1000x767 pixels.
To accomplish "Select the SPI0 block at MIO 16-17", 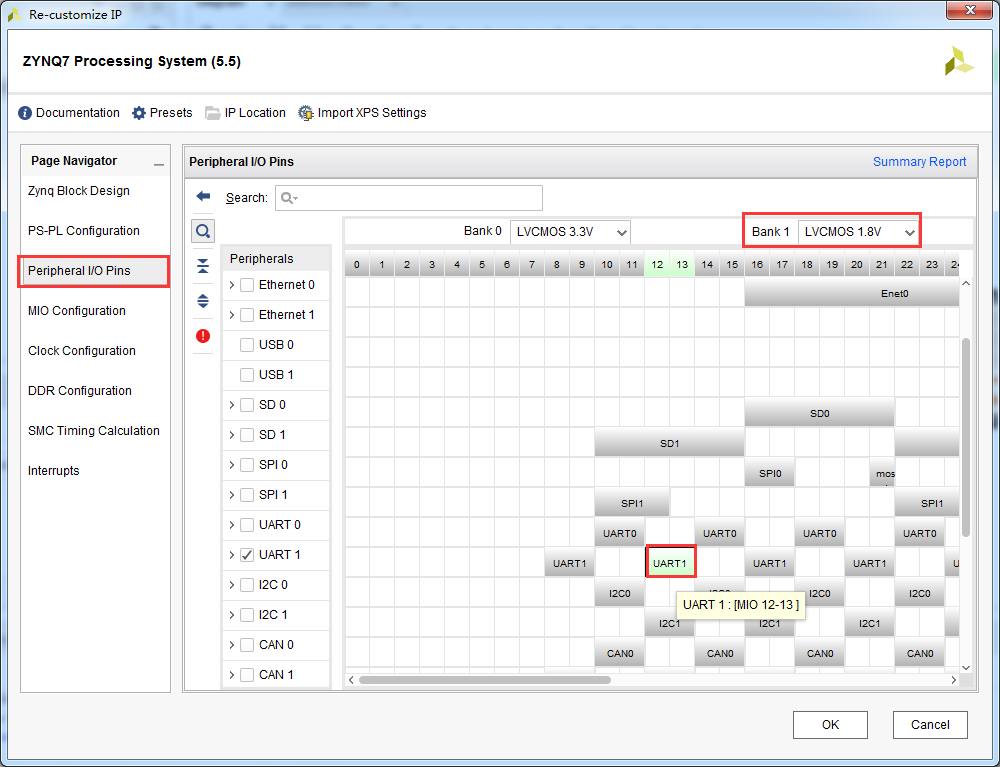I will click(770, 473).
